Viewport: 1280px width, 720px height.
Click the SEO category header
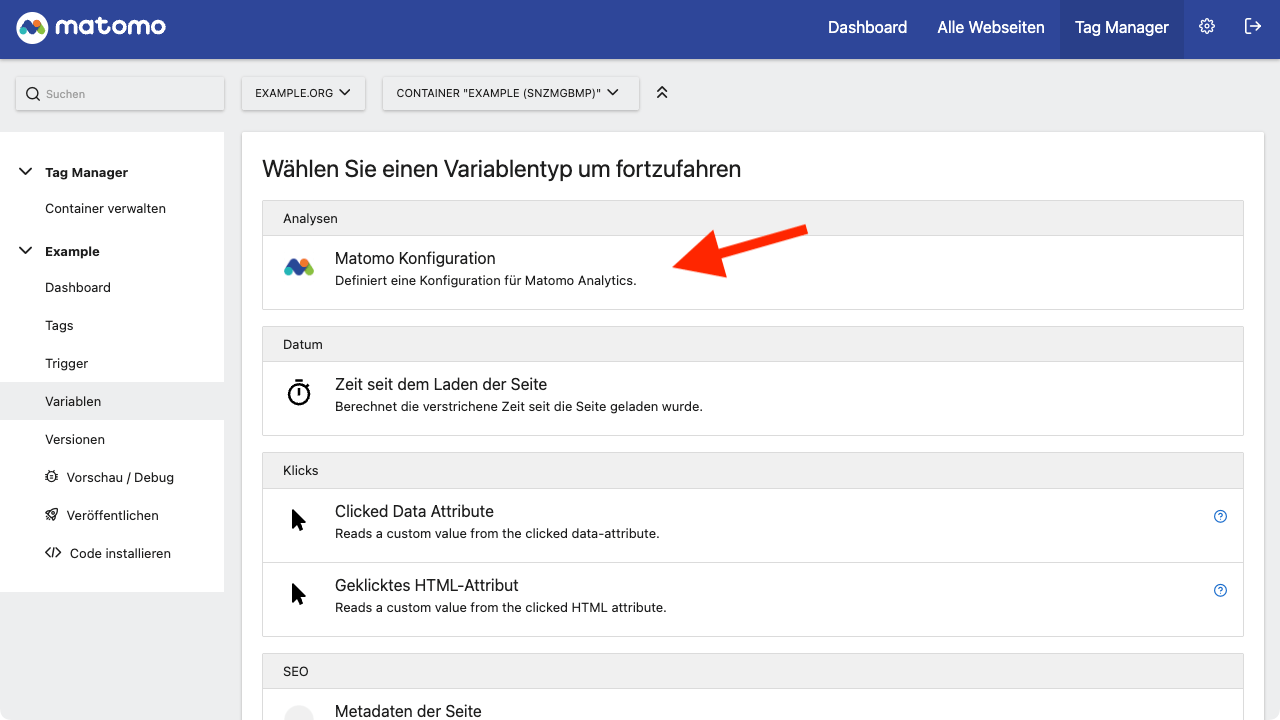coord(752,671)
